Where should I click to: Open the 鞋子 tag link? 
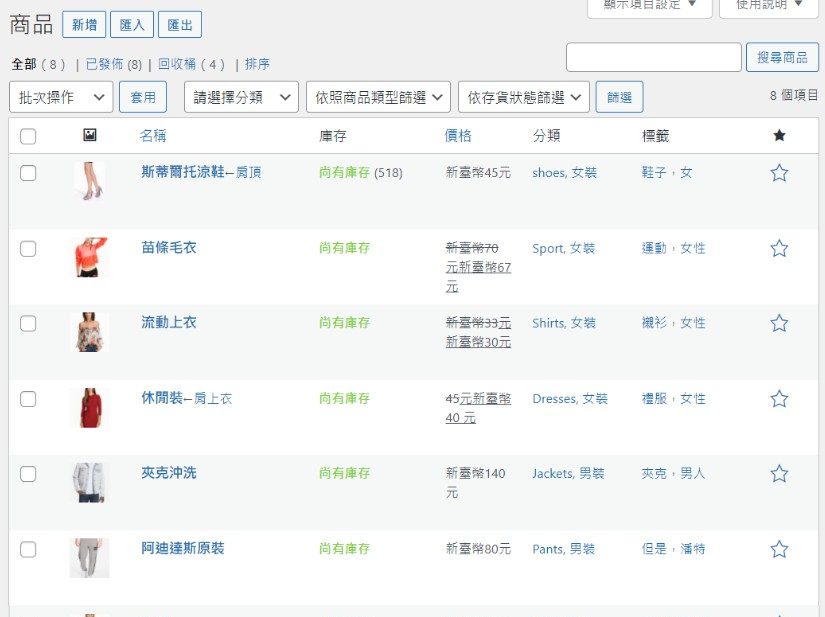(654, 173)
